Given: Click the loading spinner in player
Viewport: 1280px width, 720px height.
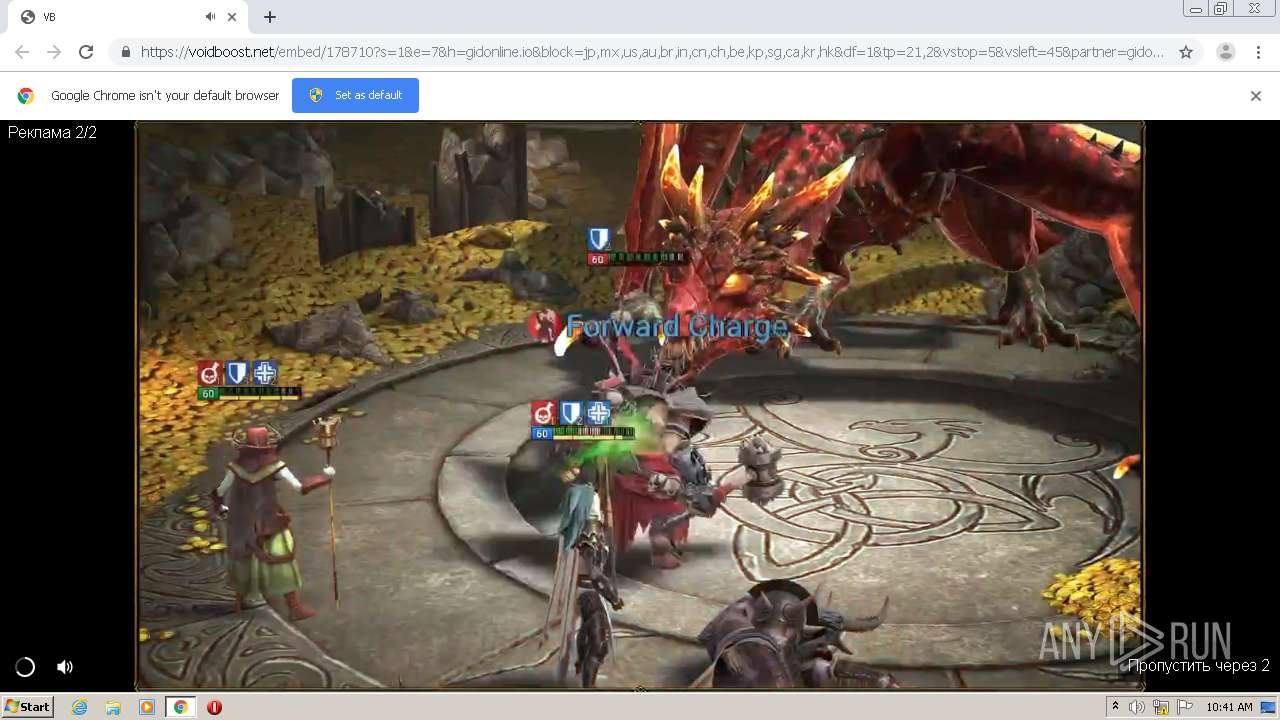Looking at the screenshot, I should 25,667.
